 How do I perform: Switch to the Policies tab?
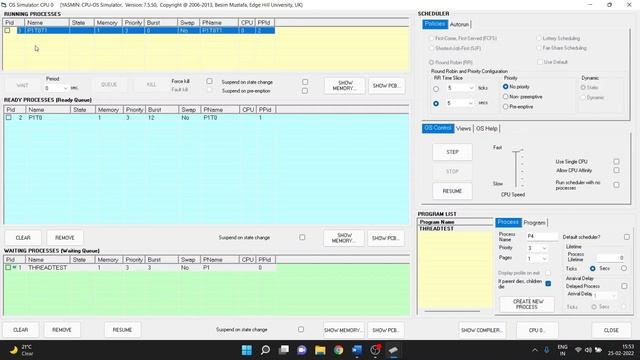tap(435, 24)
